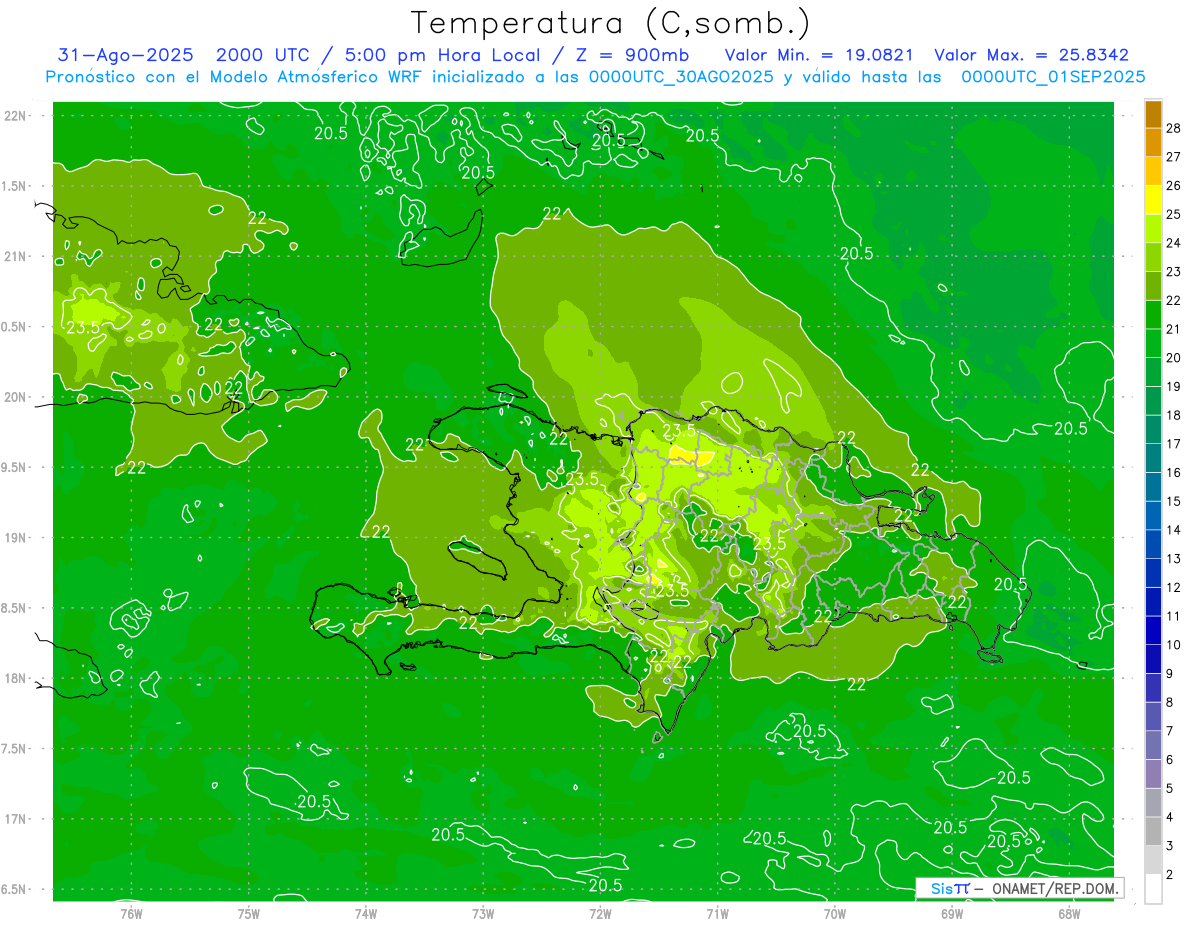Pick colorbar swatch between 23 and 24

click(x=1153, y=258)
